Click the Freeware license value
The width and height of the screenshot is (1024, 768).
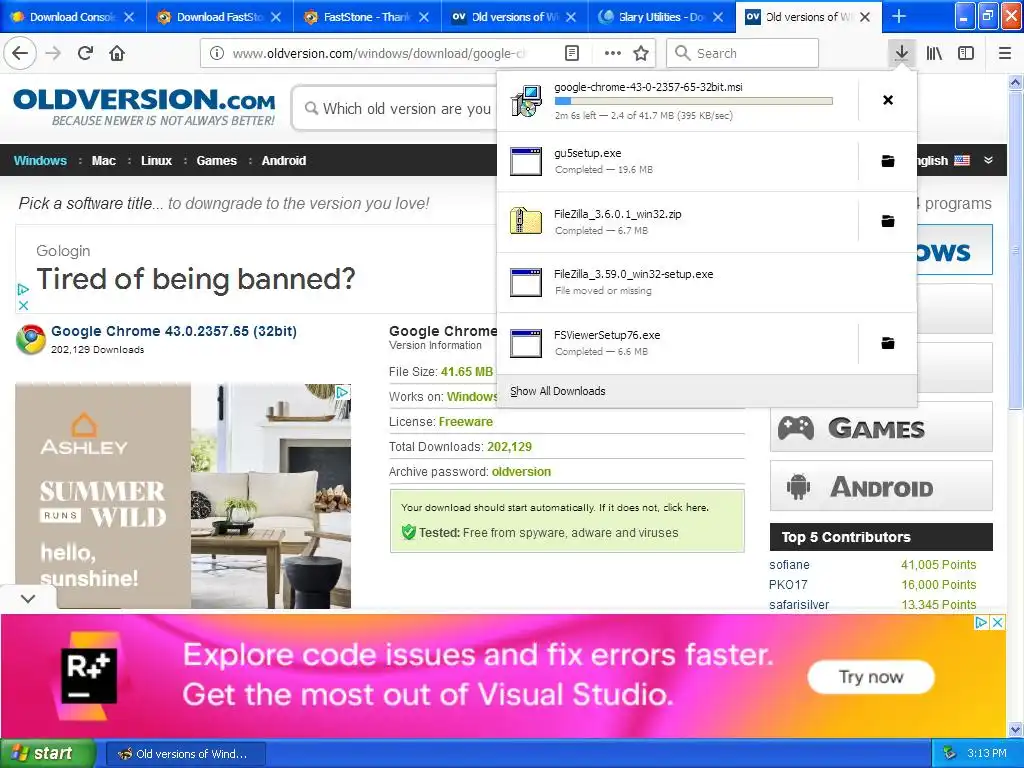[466, 422]
